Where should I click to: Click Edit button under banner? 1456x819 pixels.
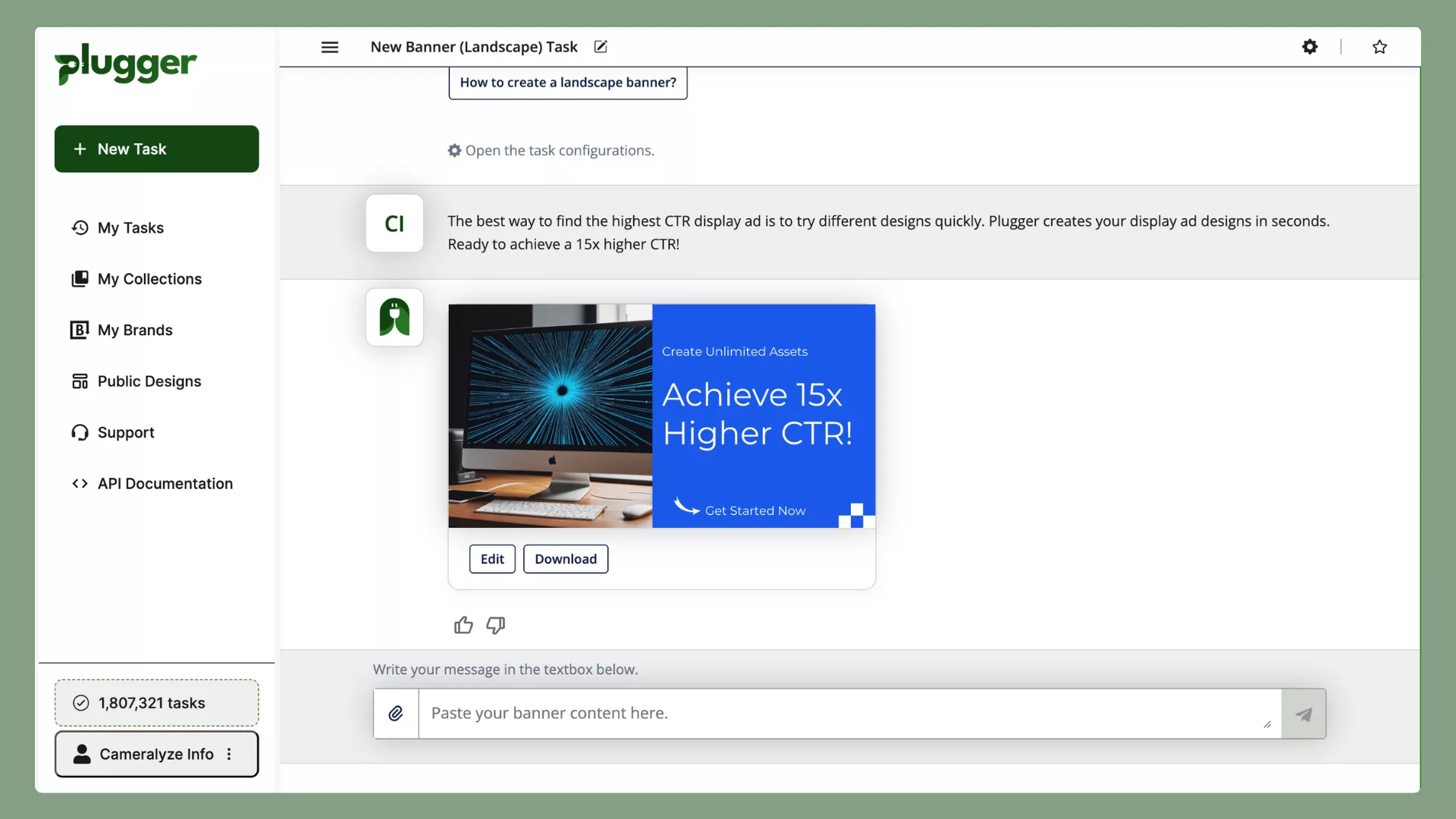pyautogui.click(x=492, y=559)
